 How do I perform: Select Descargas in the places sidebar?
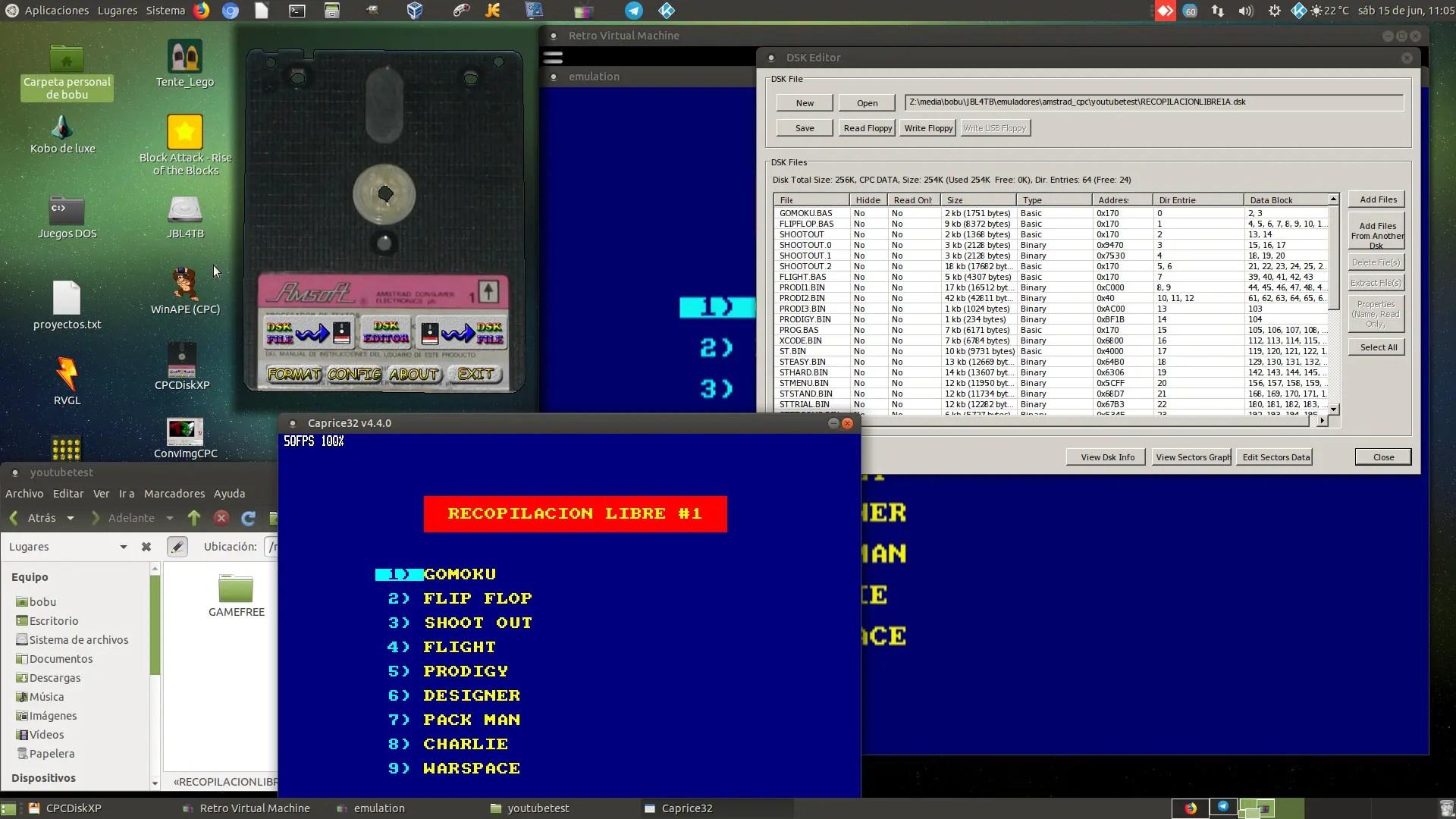pyautogui.click(x=55, y=678)
